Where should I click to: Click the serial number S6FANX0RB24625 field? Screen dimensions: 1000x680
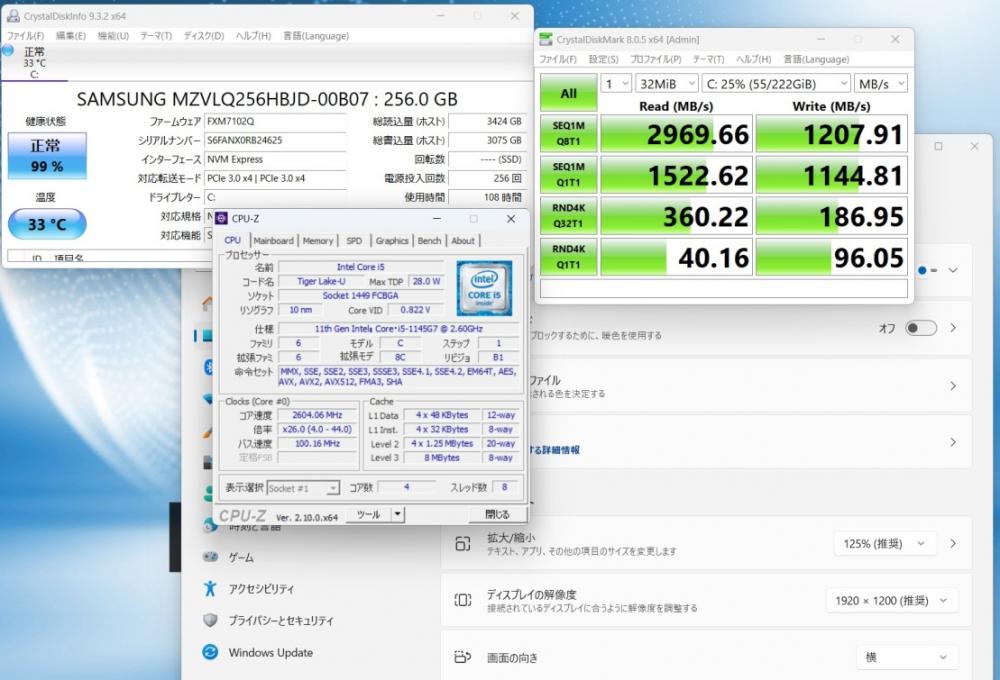(275, 140)
